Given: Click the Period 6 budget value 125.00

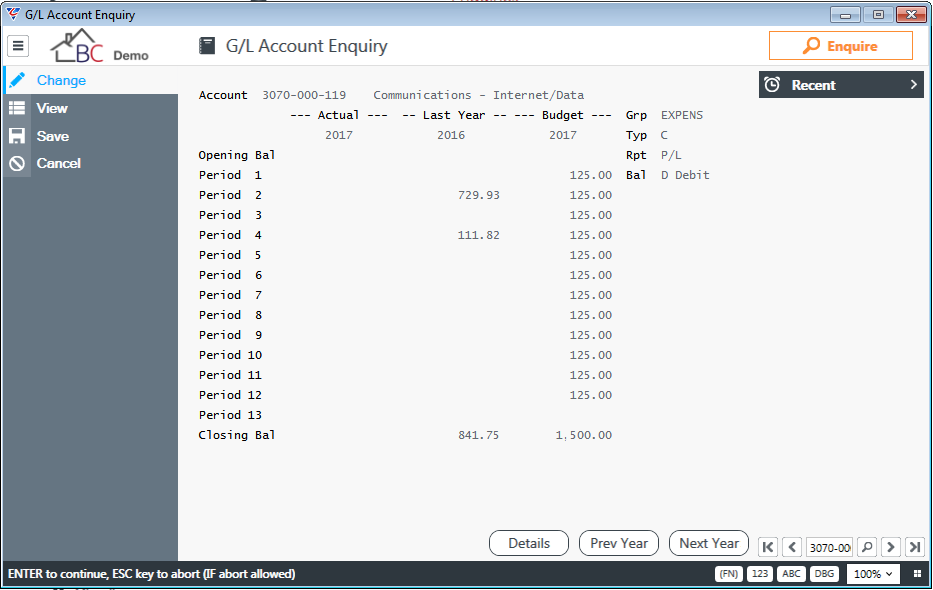Looking at the screenshot, I should 590,275.
